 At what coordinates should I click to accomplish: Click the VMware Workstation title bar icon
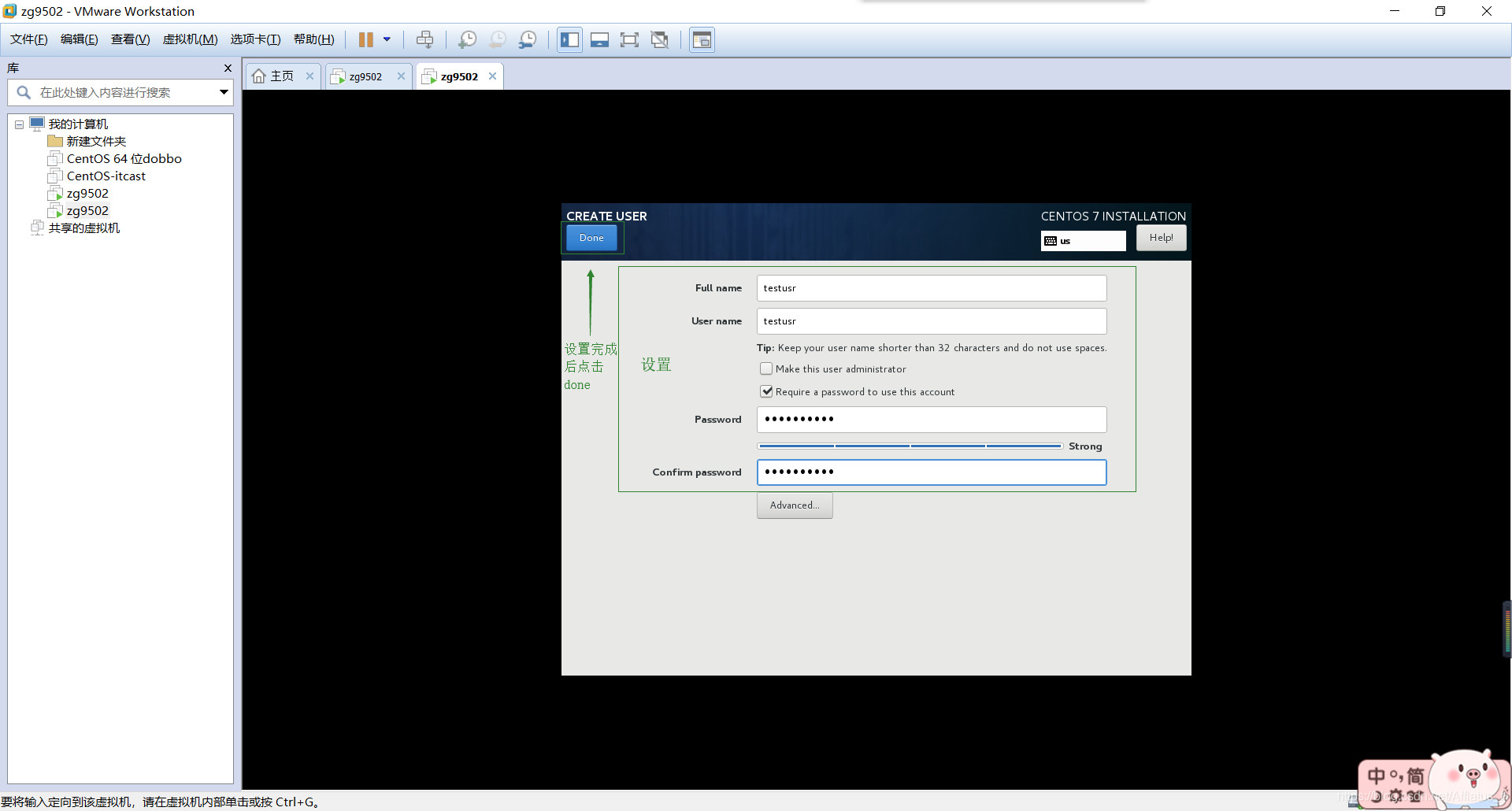click(x=9, y=11)
